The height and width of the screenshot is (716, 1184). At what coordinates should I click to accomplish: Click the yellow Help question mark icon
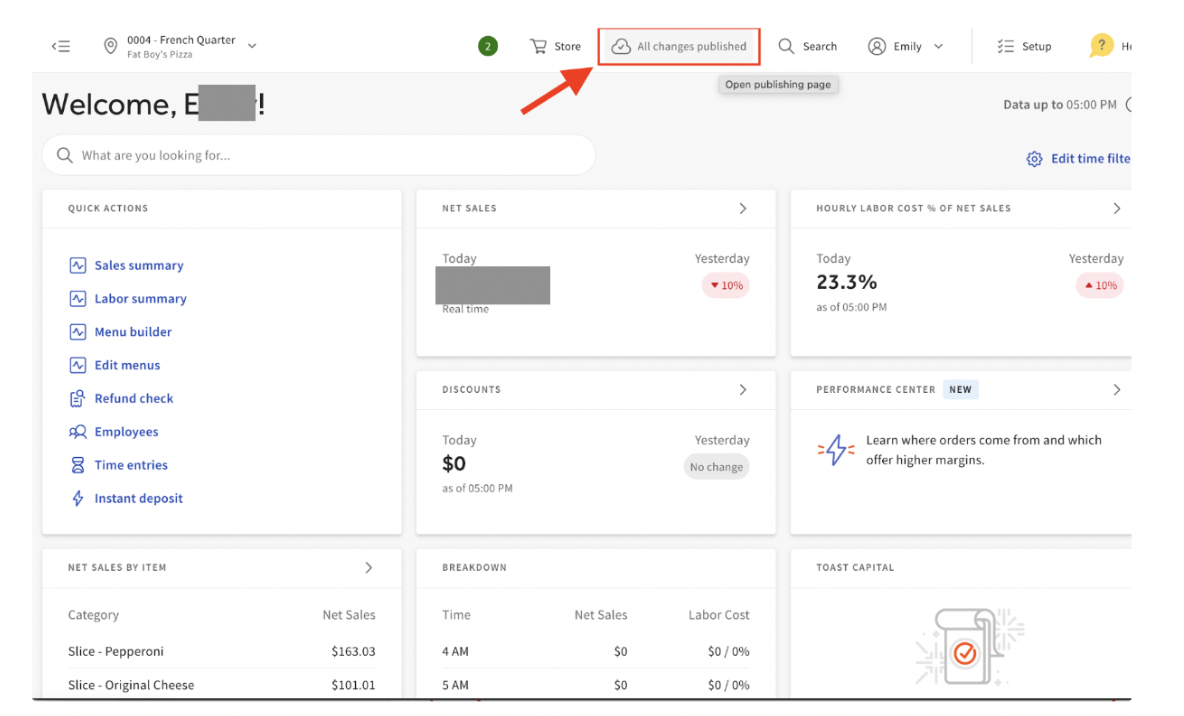pos(1101,45)
